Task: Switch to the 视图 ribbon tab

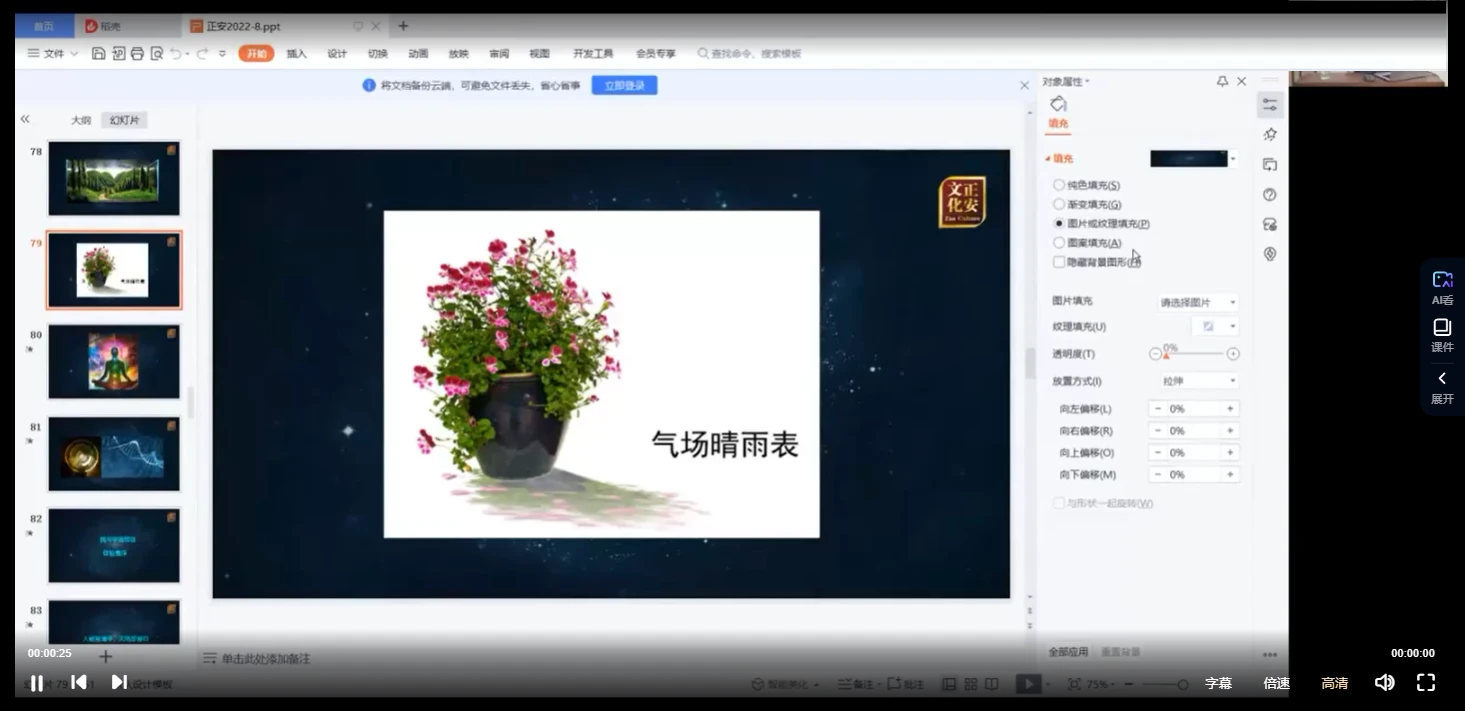Action: pos(539,54)
